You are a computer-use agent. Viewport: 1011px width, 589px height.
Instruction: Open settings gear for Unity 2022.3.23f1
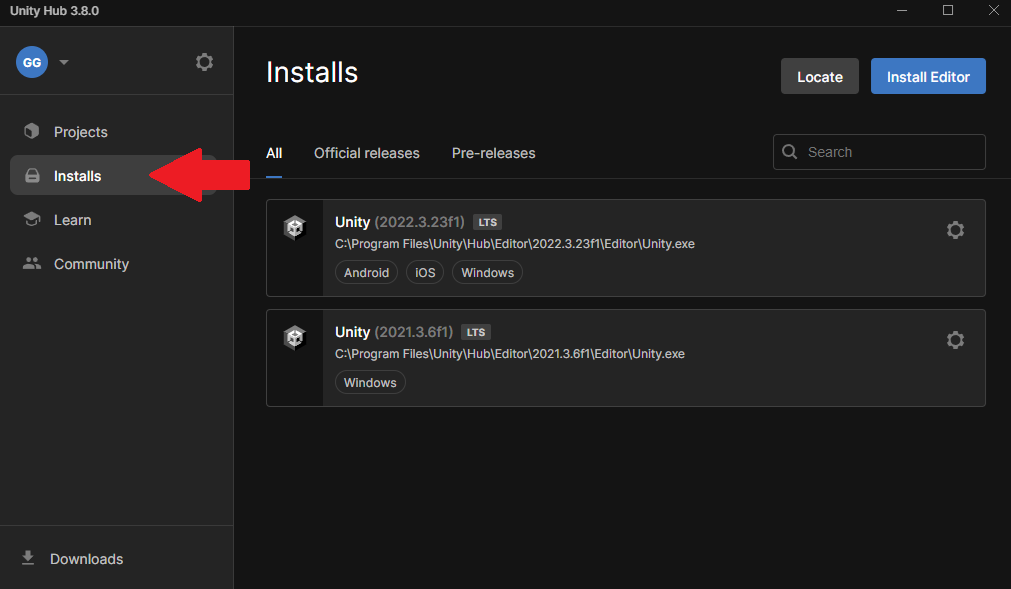coord(955,230)
